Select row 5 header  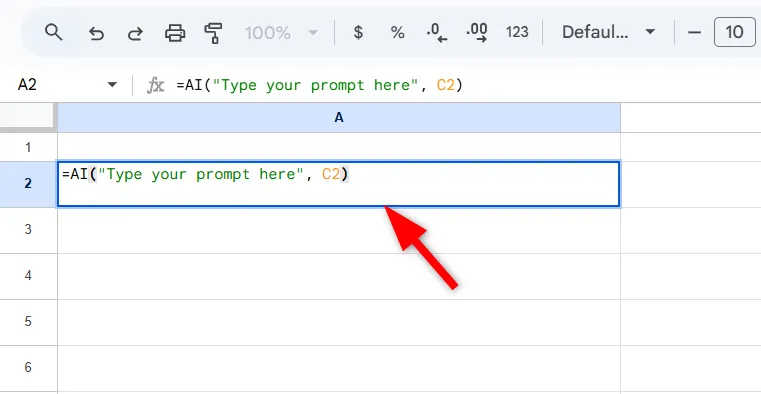coord(28,322)
